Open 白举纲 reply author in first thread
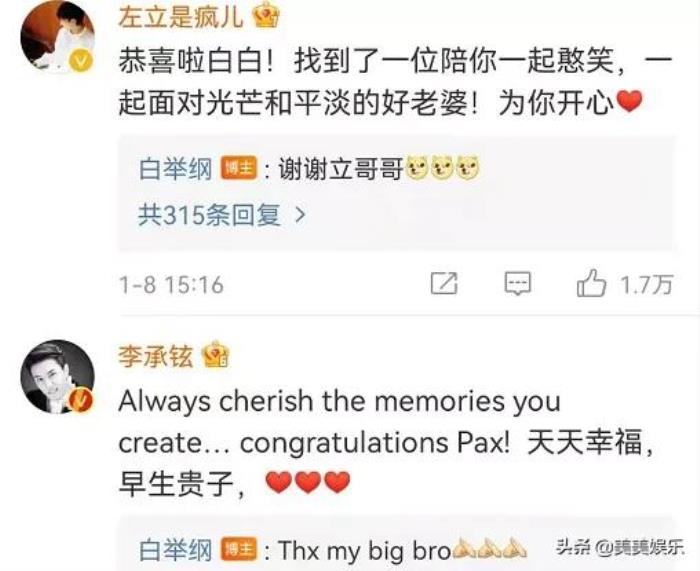Image resolution: width=700 pixels, height=571 pixels. (175, 169)
